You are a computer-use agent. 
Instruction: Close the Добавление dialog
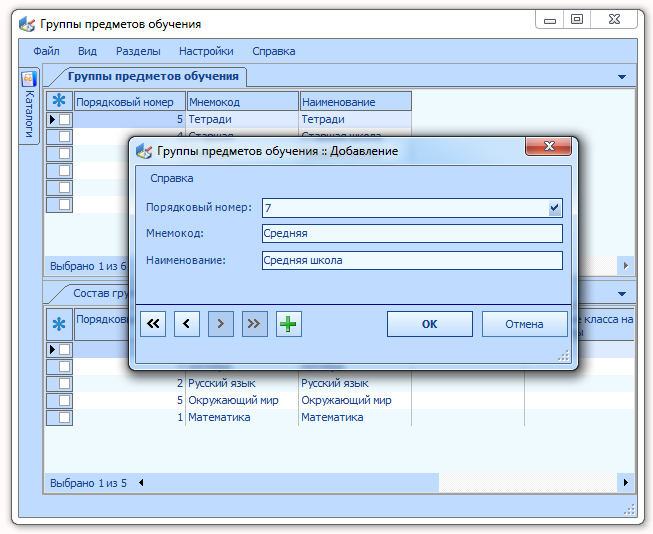click(548, 146)
